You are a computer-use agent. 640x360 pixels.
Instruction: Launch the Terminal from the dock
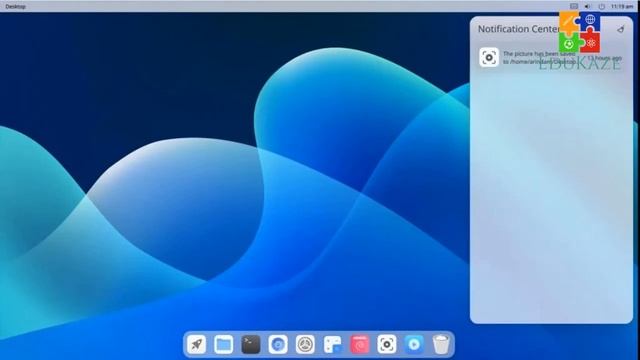(x=251, y=344)
